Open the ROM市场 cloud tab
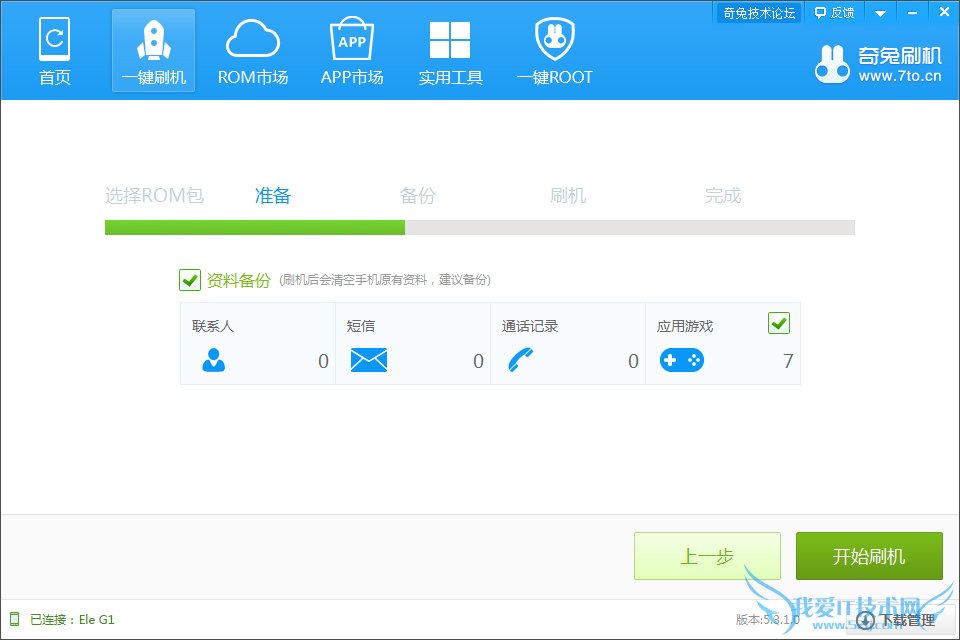This screenshot has height=640, width=960. tap(253, 51)
